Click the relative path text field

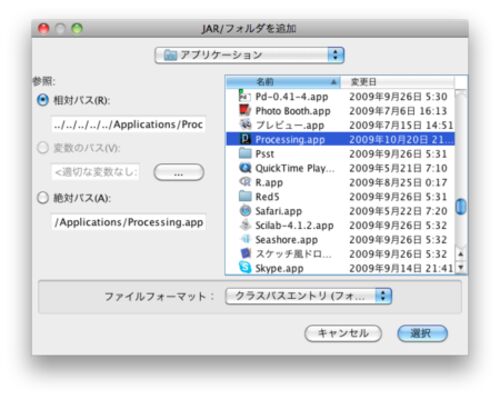tap(128, 125)
